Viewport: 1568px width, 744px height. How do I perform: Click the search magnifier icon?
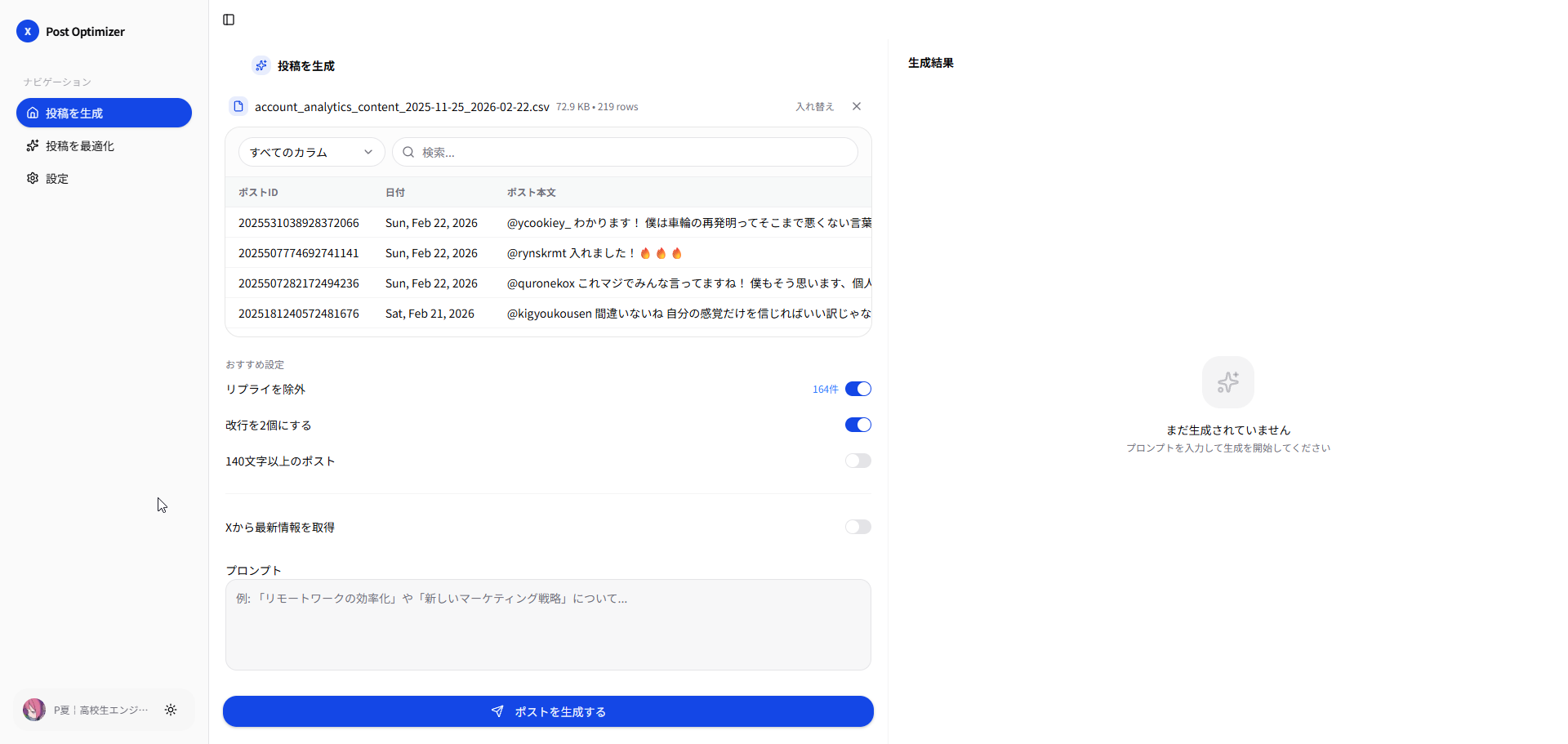408,152
